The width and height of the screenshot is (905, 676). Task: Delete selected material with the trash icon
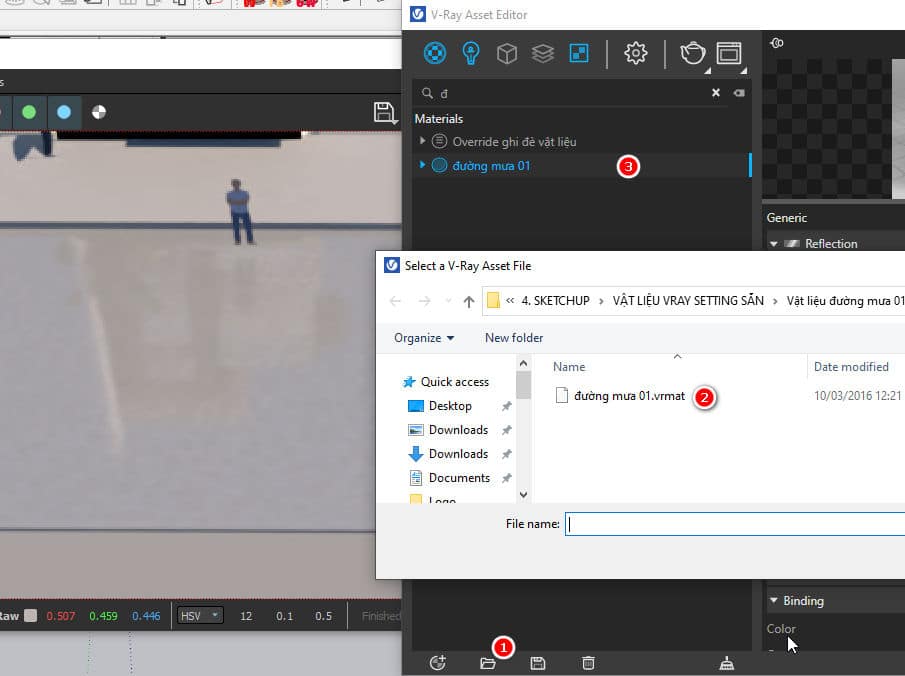click(588, 663)
